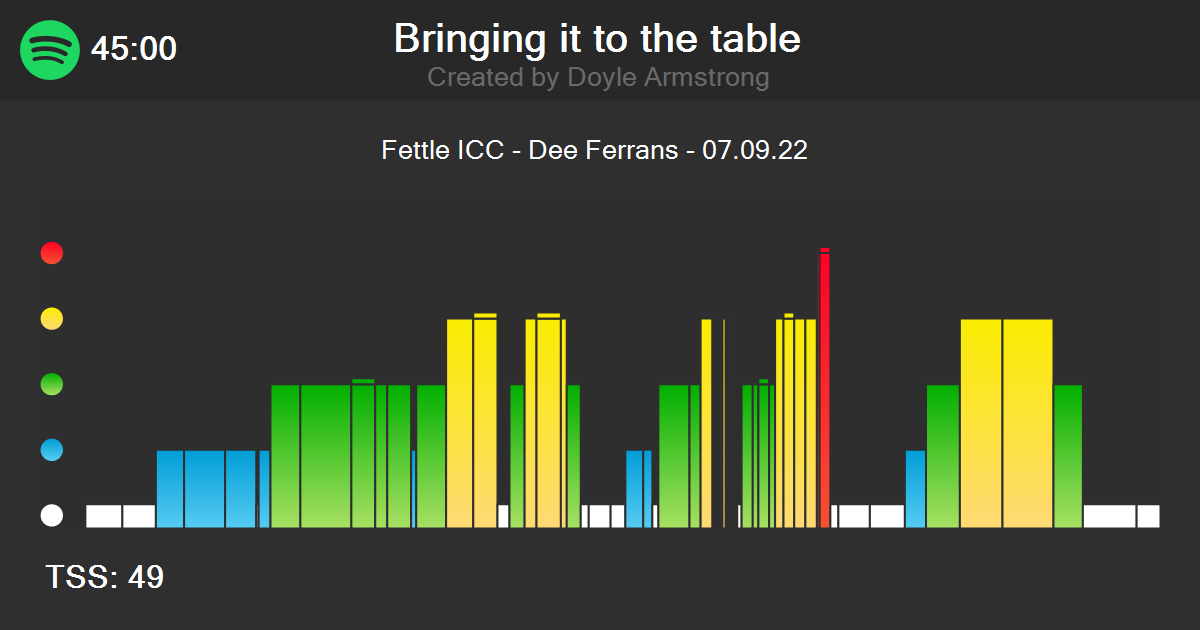Click the red zone dot
This screenshot has height=630, width=1200.
click(x=52, y=254)
